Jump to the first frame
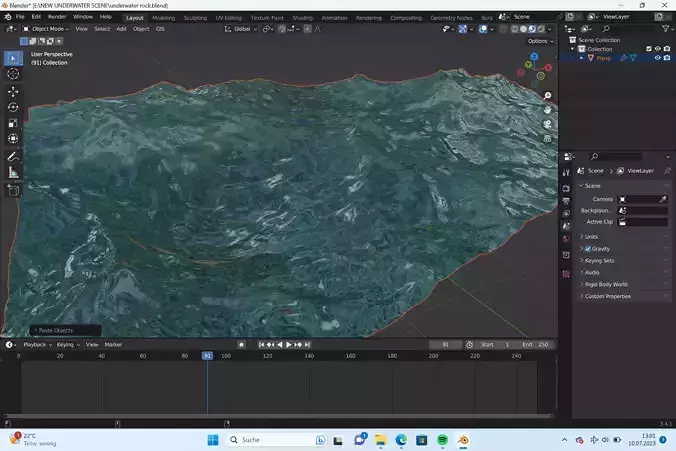The image size is (676, 451). tap(261, 345)
